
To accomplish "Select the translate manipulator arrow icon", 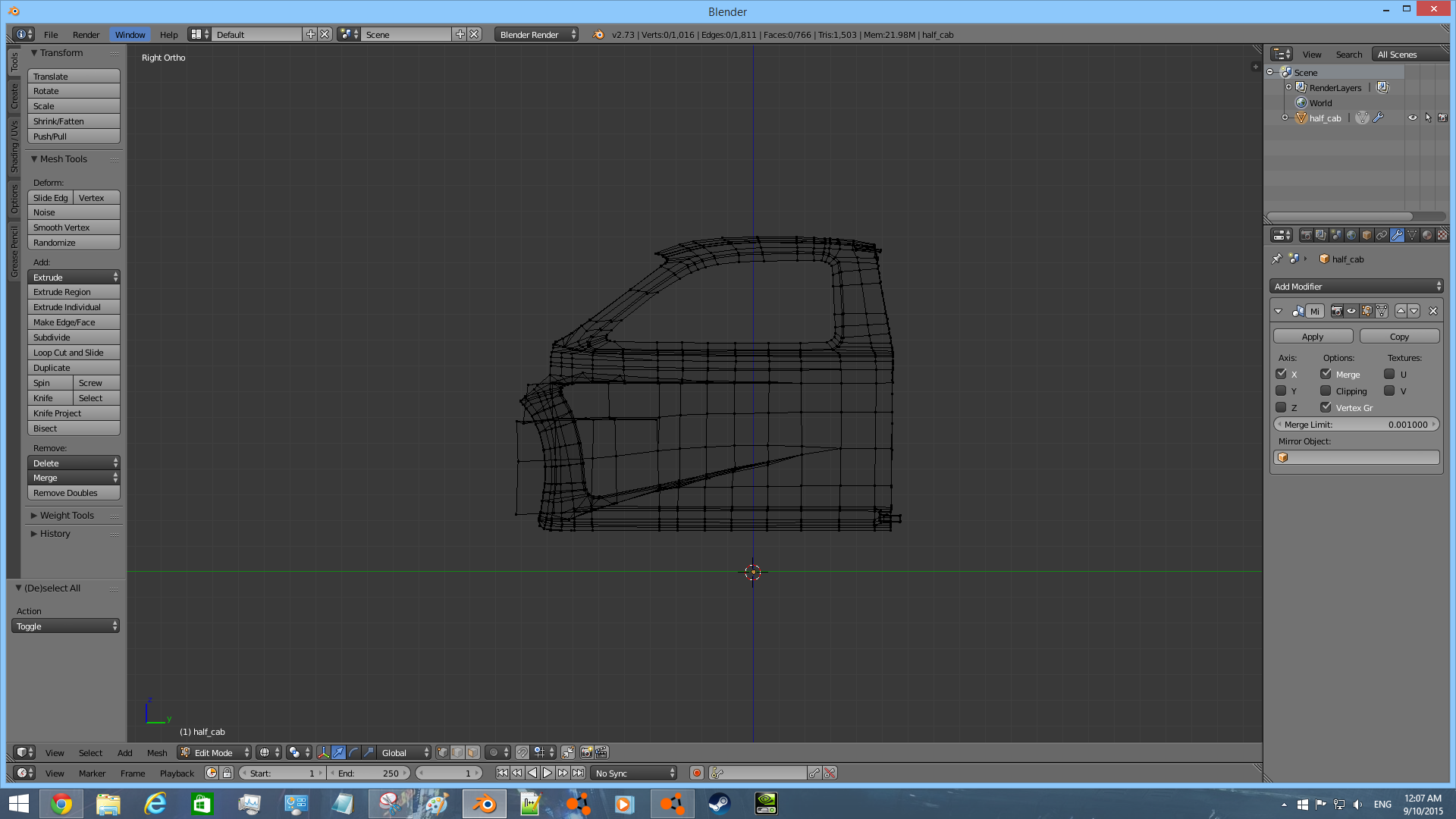I will (x=339, y=752).
